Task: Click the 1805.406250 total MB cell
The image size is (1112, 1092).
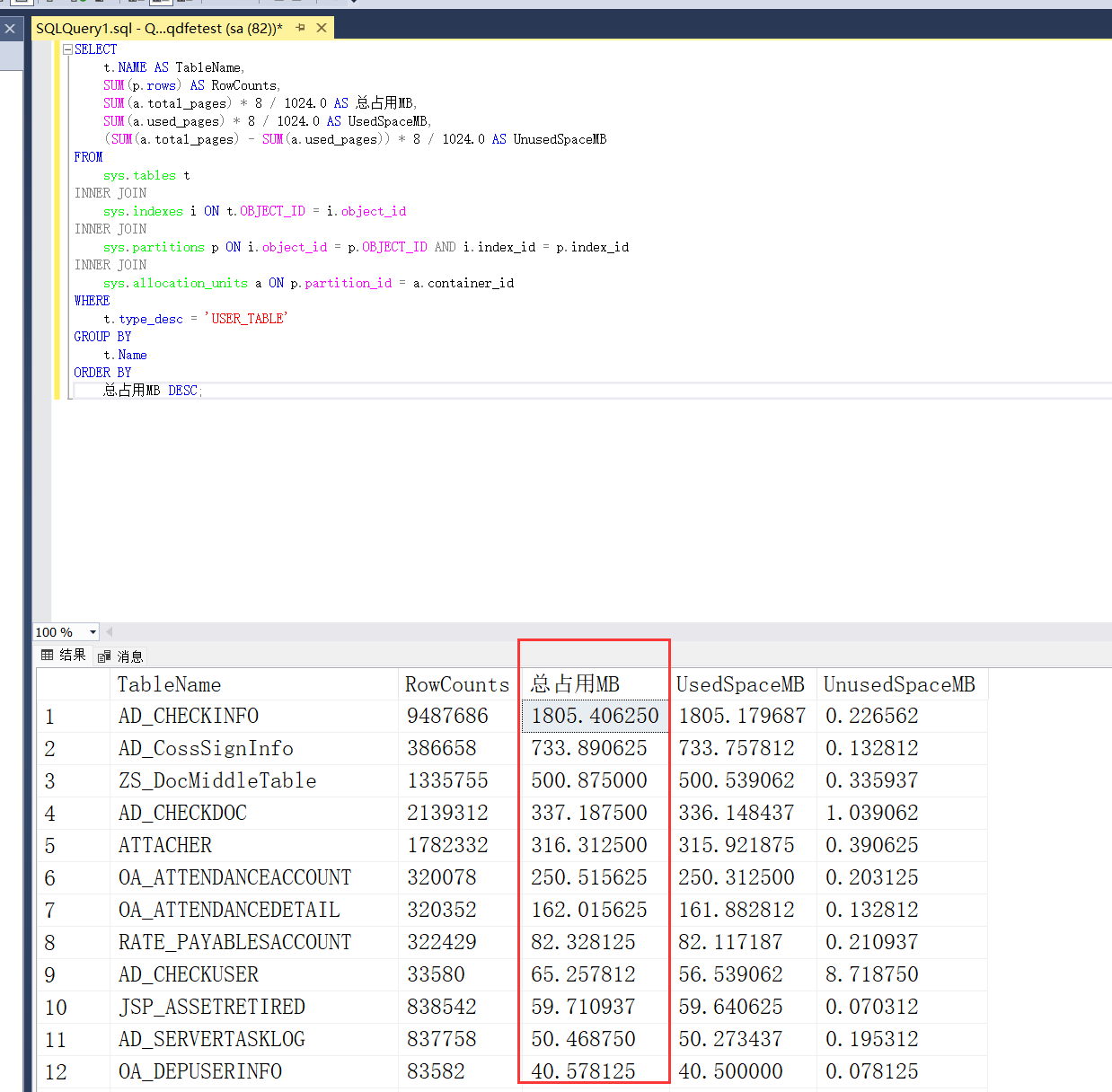Action: point(595,716)
